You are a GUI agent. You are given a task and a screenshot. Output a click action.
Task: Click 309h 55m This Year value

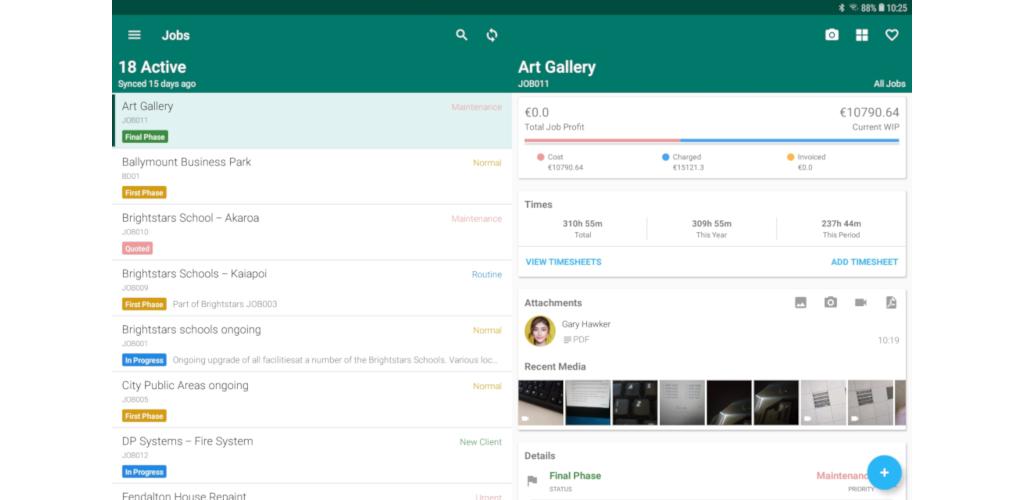coord(711,224)
